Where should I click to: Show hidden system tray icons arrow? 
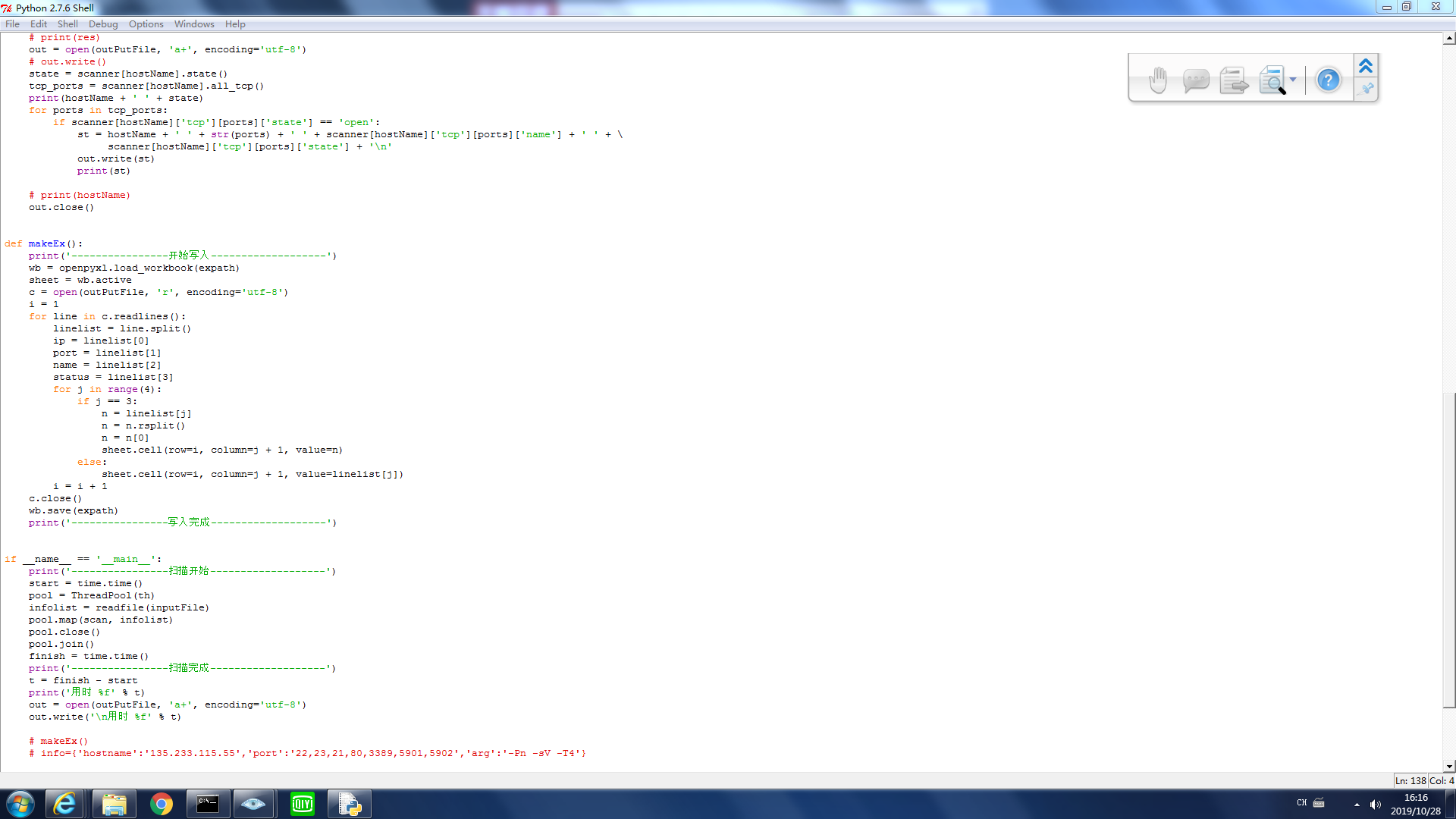[1357, 805]
